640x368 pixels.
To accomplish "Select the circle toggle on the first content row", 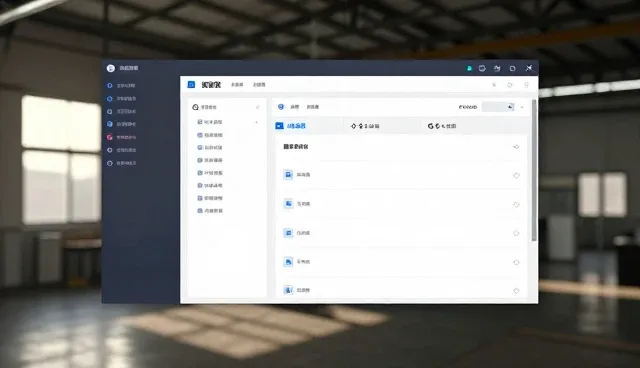I will coord(516,175).
